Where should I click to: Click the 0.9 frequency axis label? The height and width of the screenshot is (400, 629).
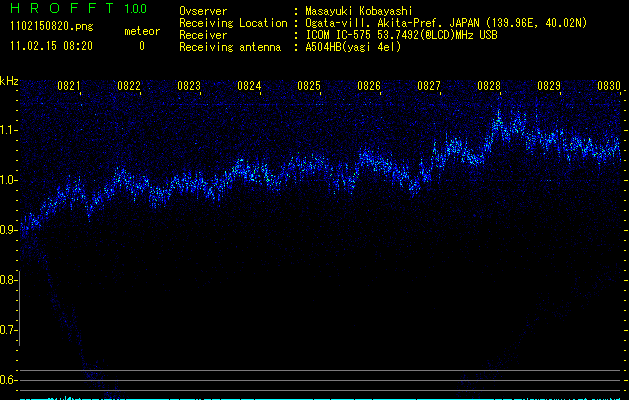[x=7, y=230]
